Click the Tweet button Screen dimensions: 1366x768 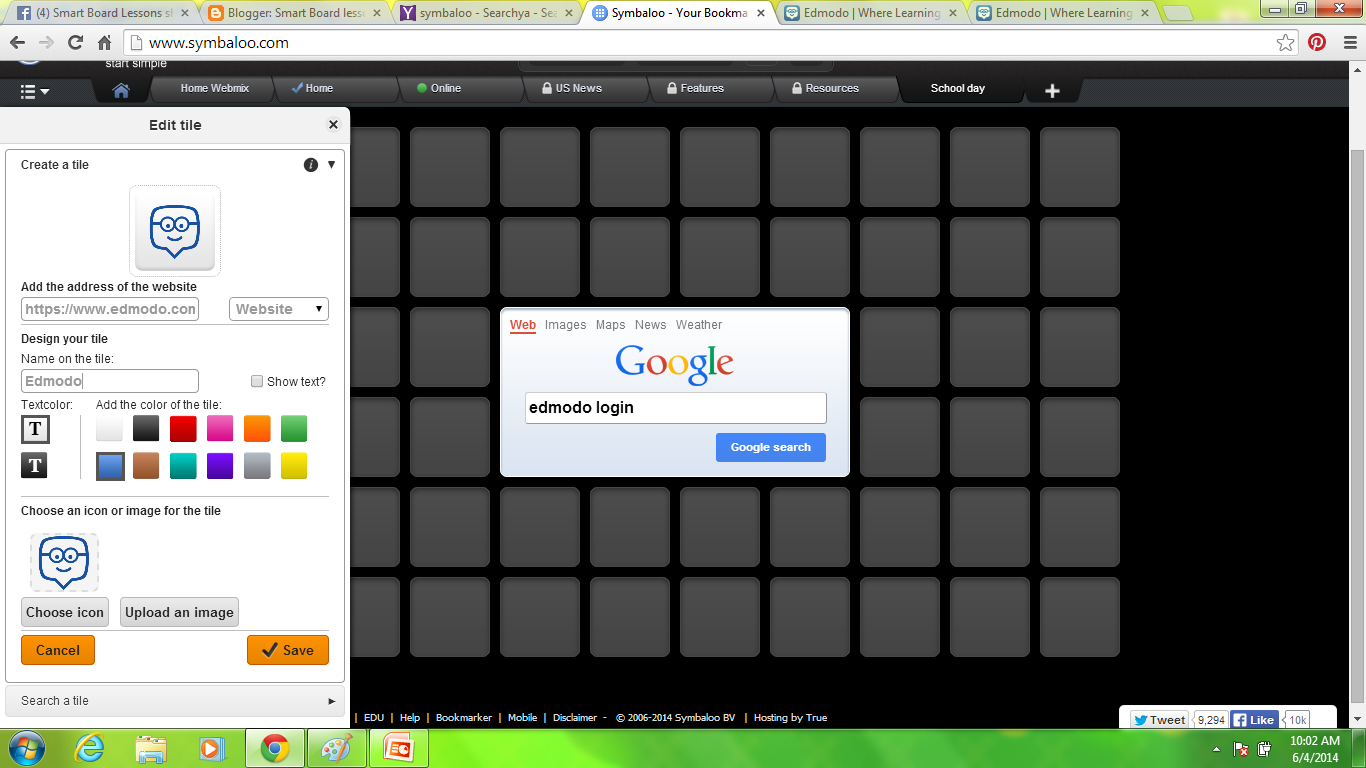tap(1159, 719)
